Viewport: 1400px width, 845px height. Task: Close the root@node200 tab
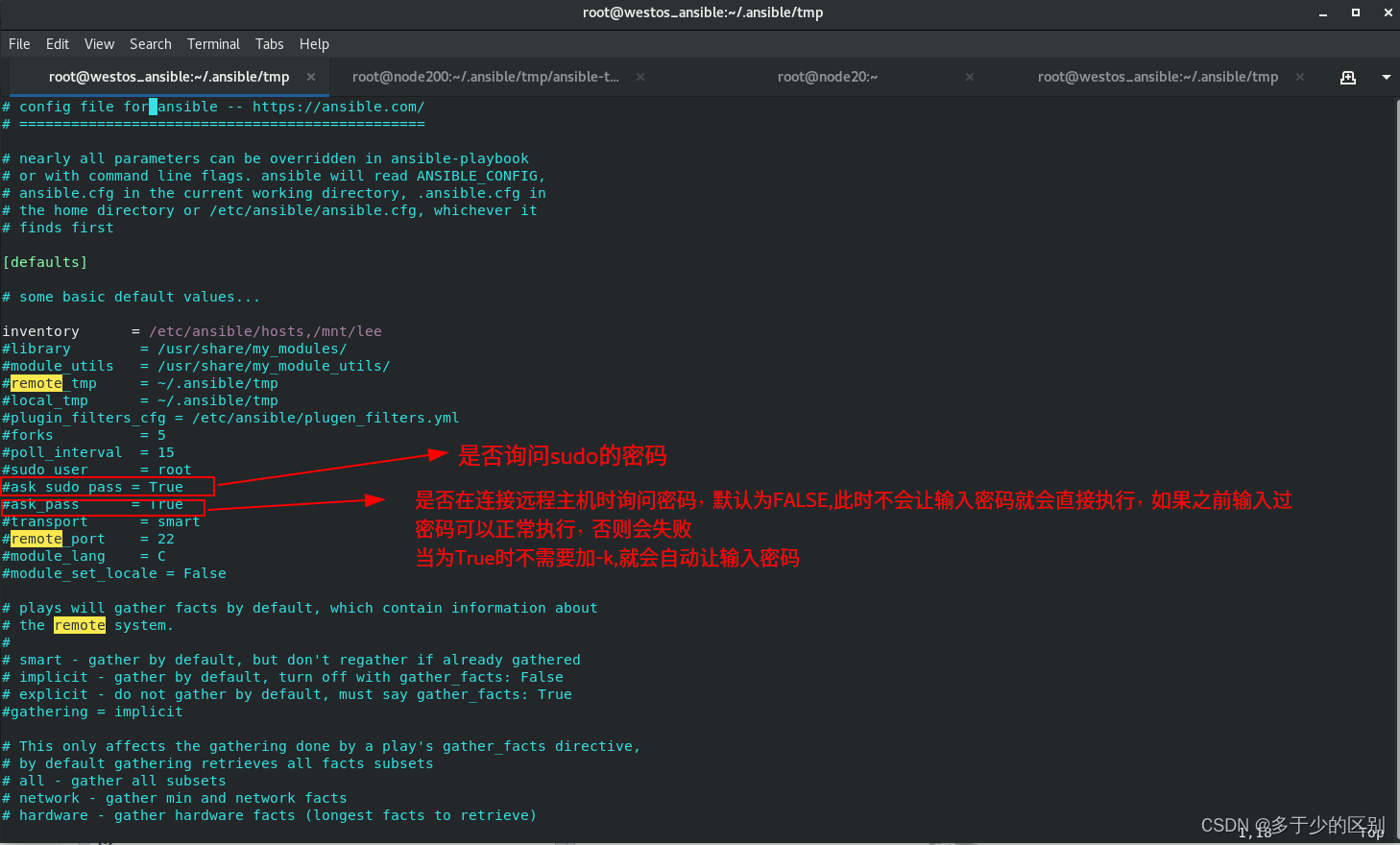pyautogui.click(x=640, y=77)
